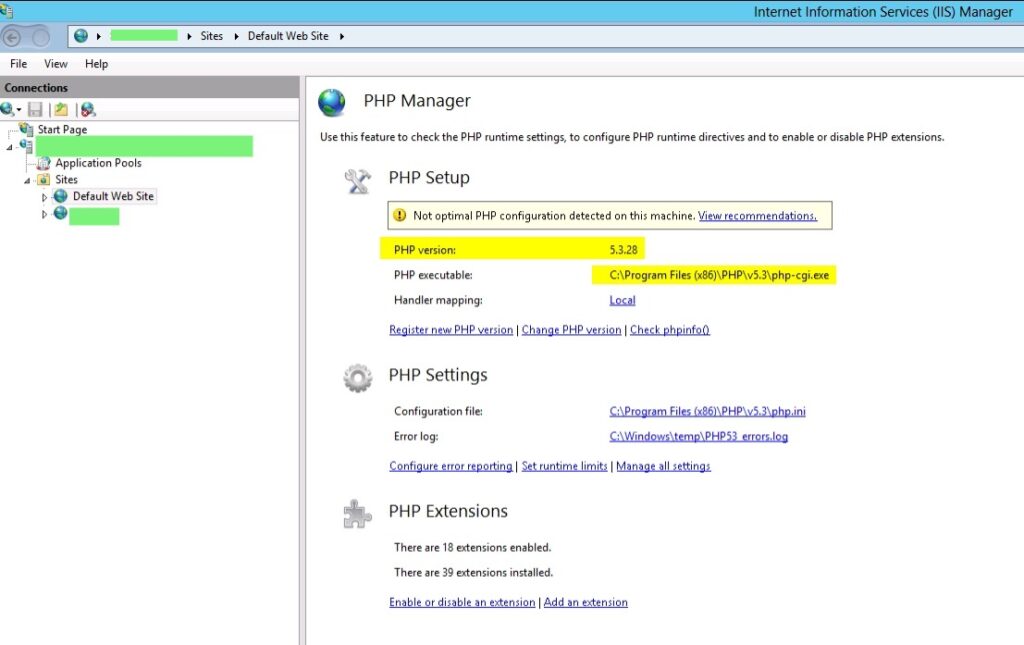Open breadcrumb arrow between Sites and Default Web Site

236,37
